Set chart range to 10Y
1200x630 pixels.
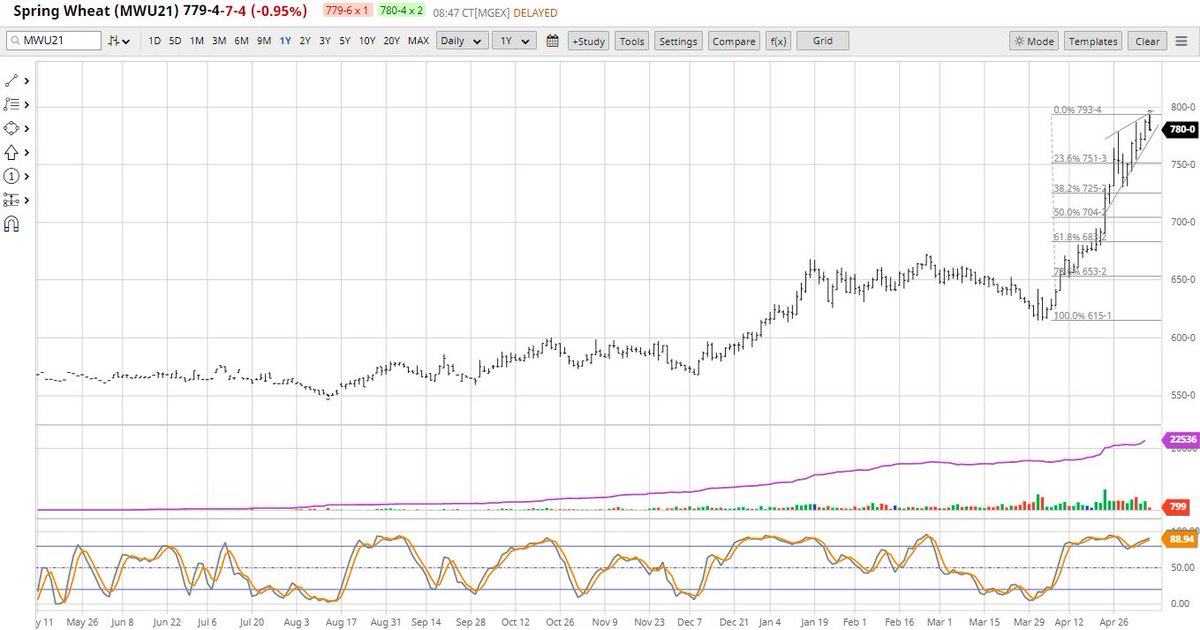(x=367, y=41)
